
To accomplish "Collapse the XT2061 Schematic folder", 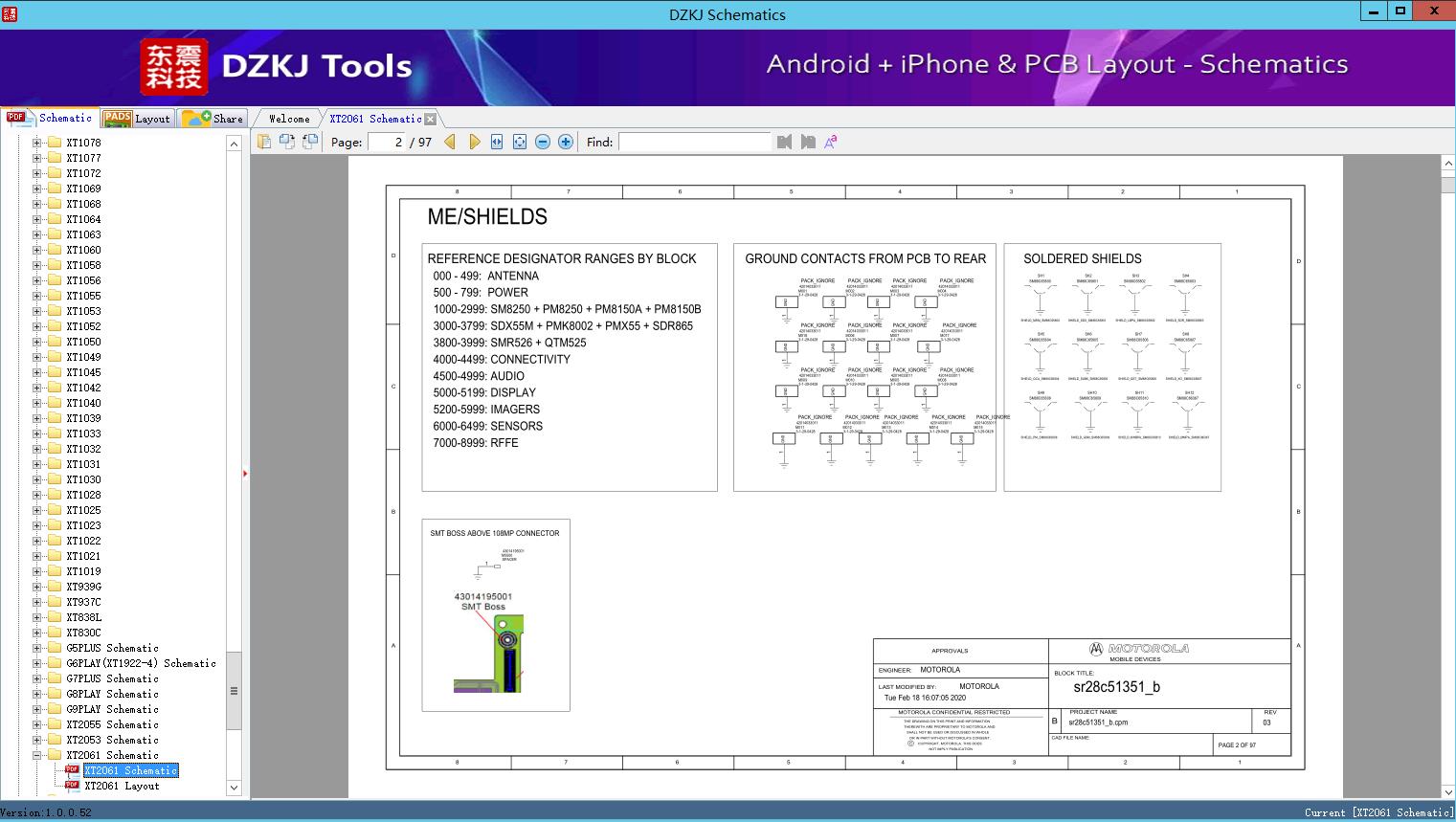I will (36, 755).
